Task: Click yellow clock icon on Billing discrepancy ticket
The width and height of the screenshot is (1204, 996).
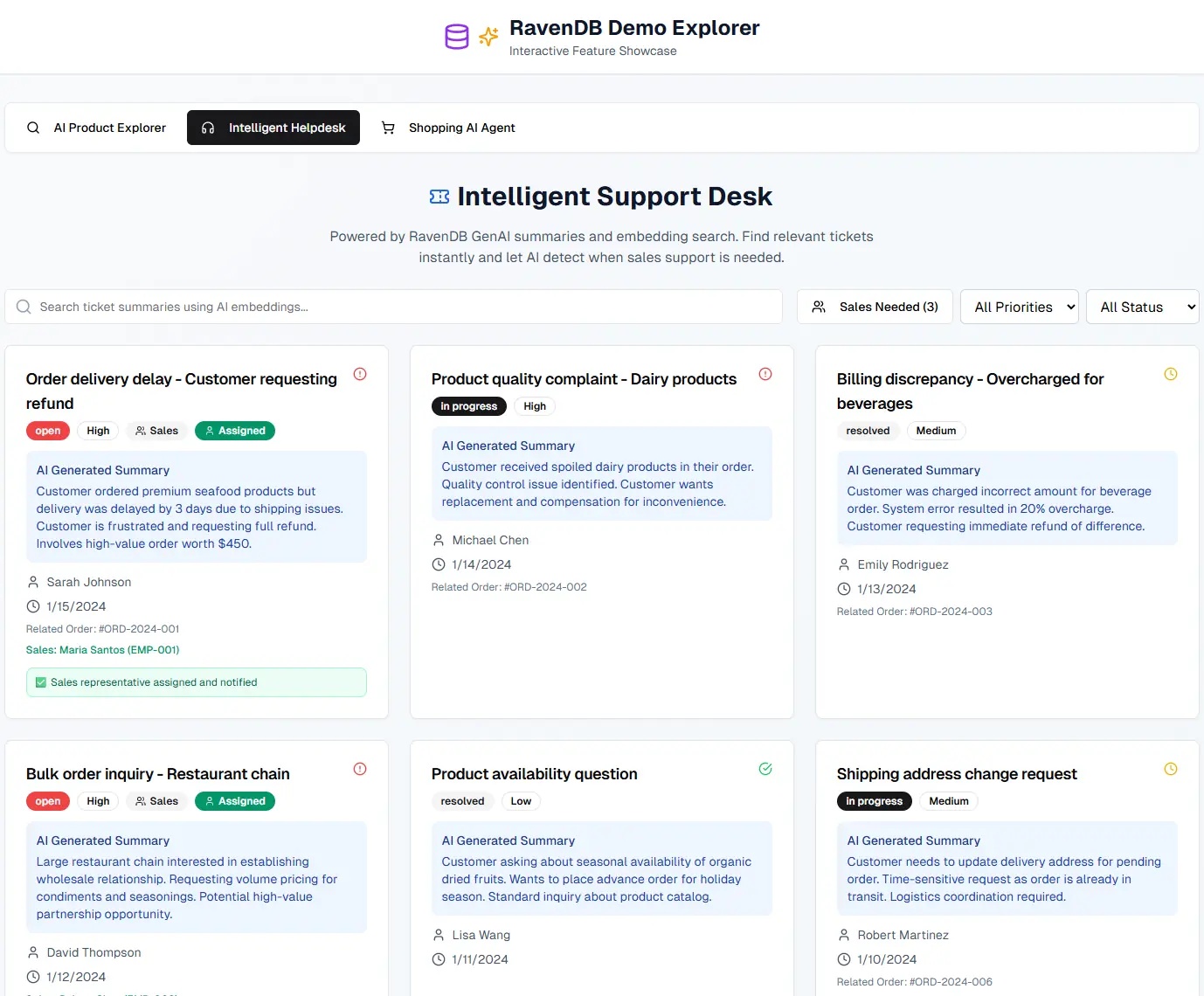Action: tap(1171, 374)
